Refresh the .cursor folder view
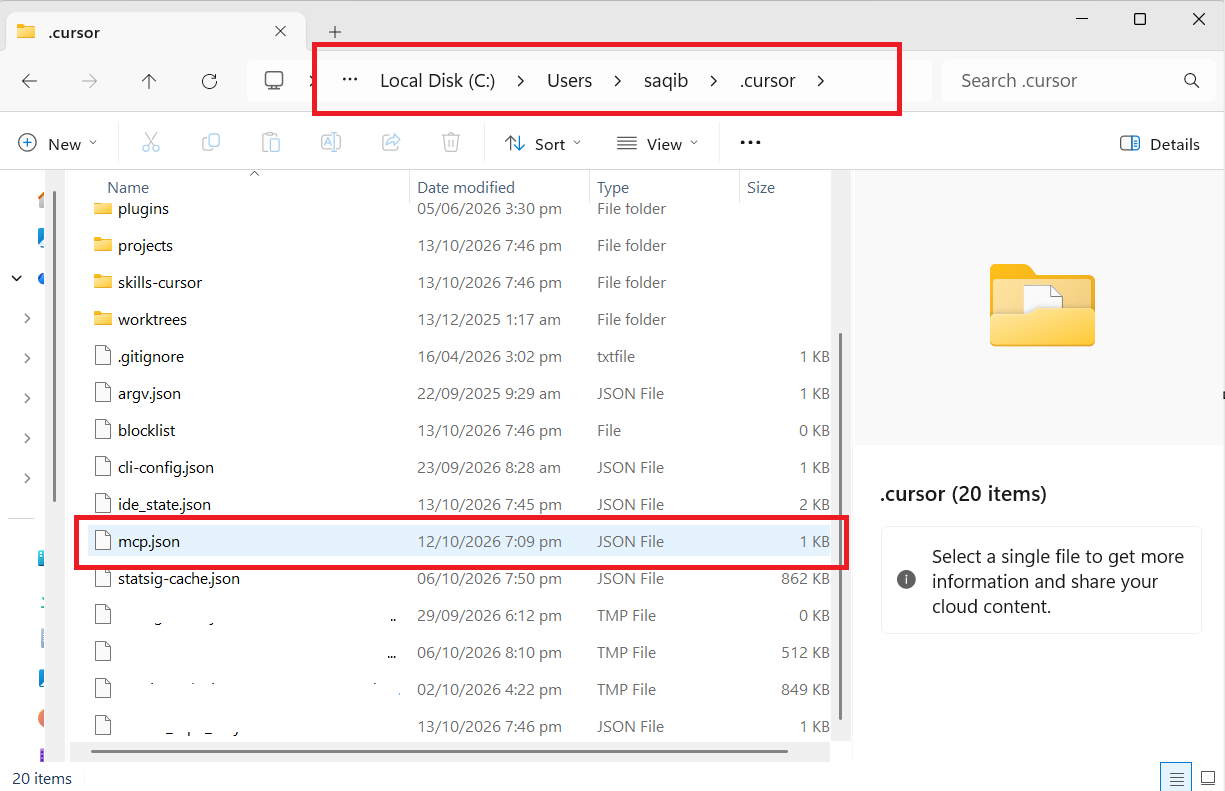 tap(209, 81)
